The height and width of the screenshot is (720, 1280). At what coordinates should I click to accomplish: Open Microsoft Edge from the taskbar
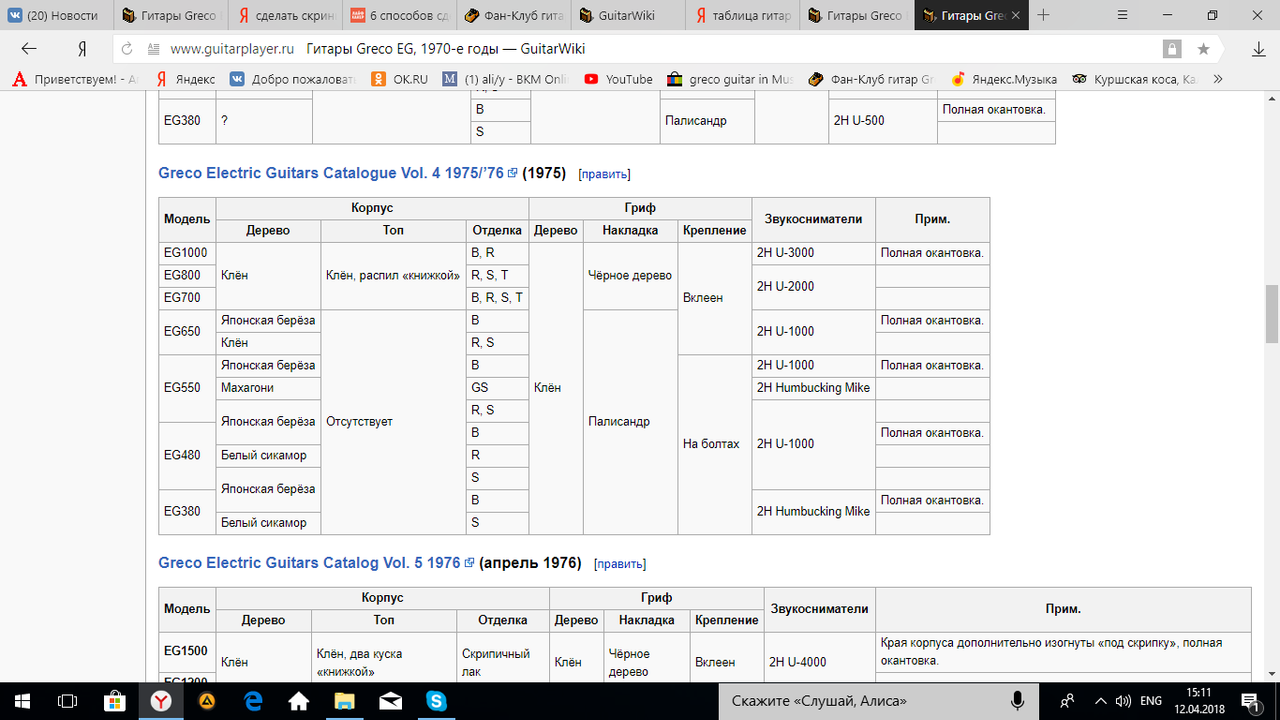(252, 700)
